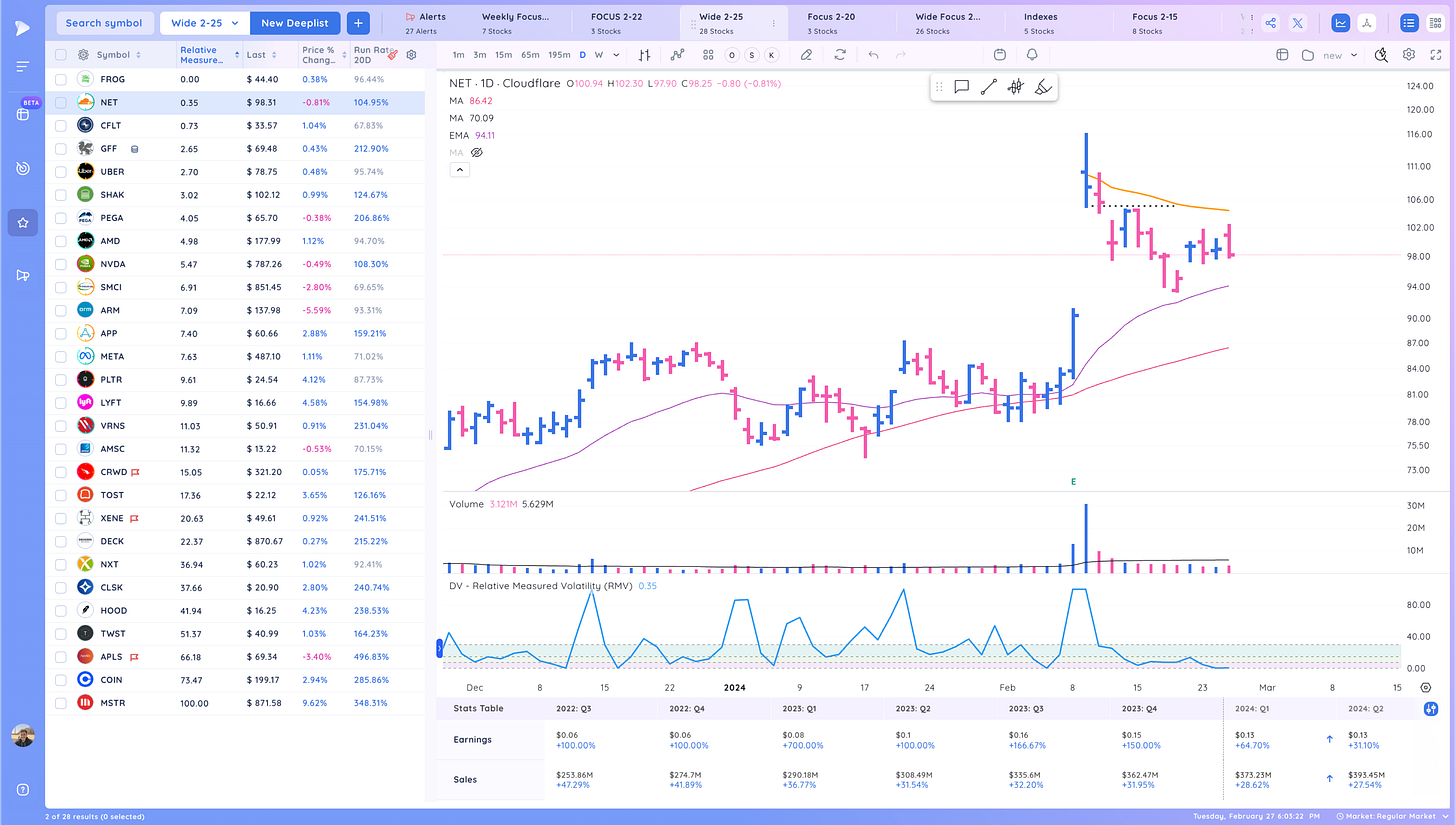The image size is (1456, 825).
Task: Check the FROG row checkbox
Action: (61, 79)
